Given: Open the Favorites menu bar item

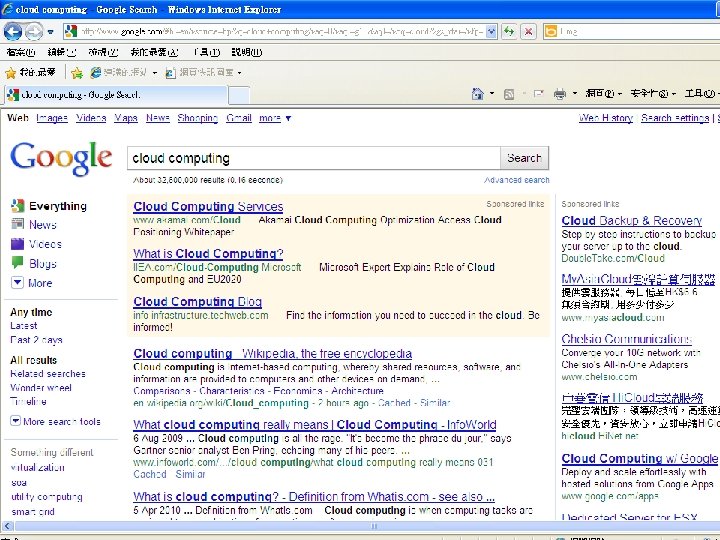Looking at the screenshot, I should pos(154,52).
